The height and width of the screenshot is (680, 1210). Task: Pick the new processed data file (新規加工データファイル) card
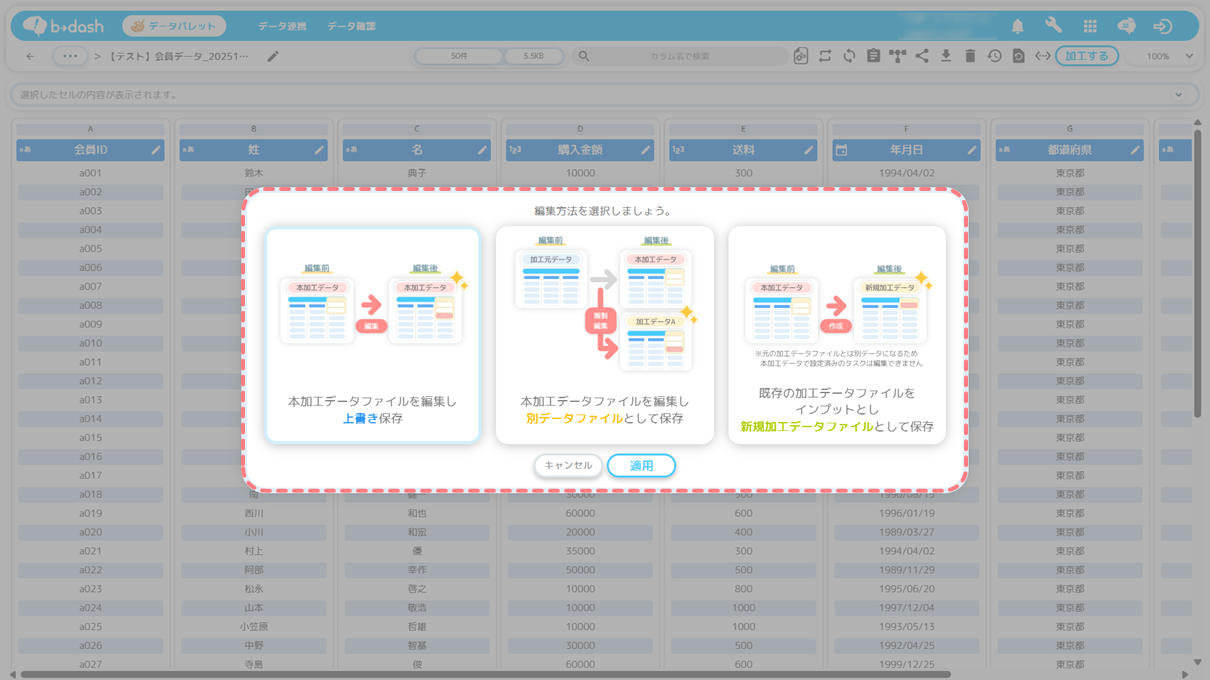point(836,335)
